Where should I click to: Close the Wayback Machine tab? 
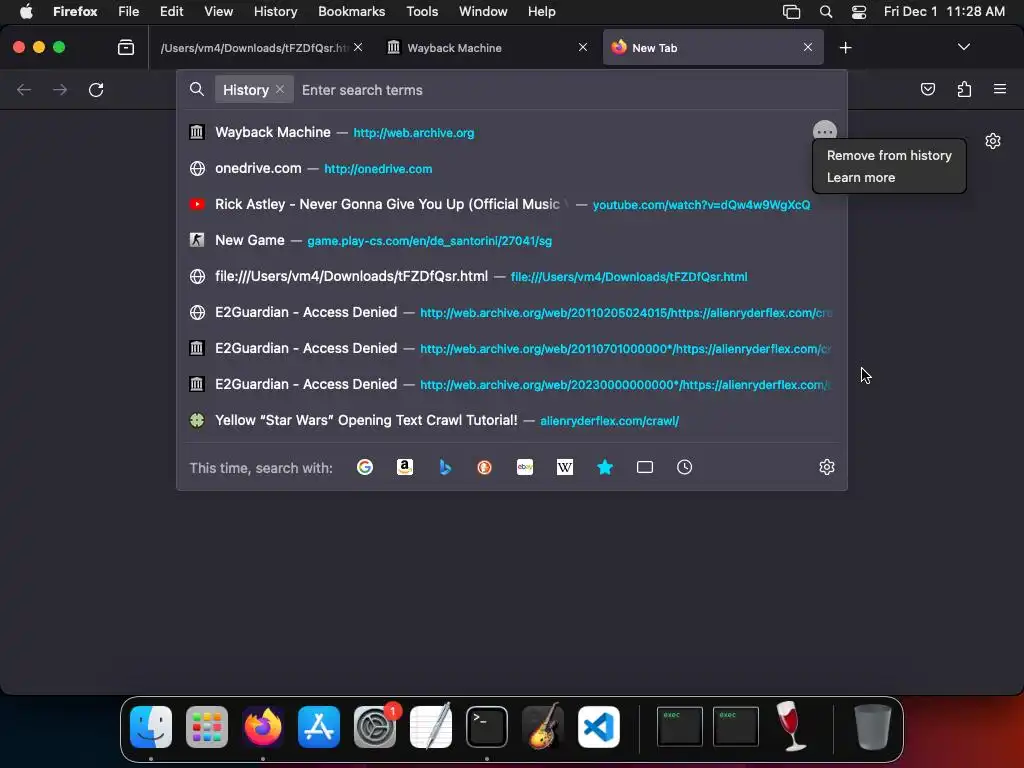coord(583,47)
